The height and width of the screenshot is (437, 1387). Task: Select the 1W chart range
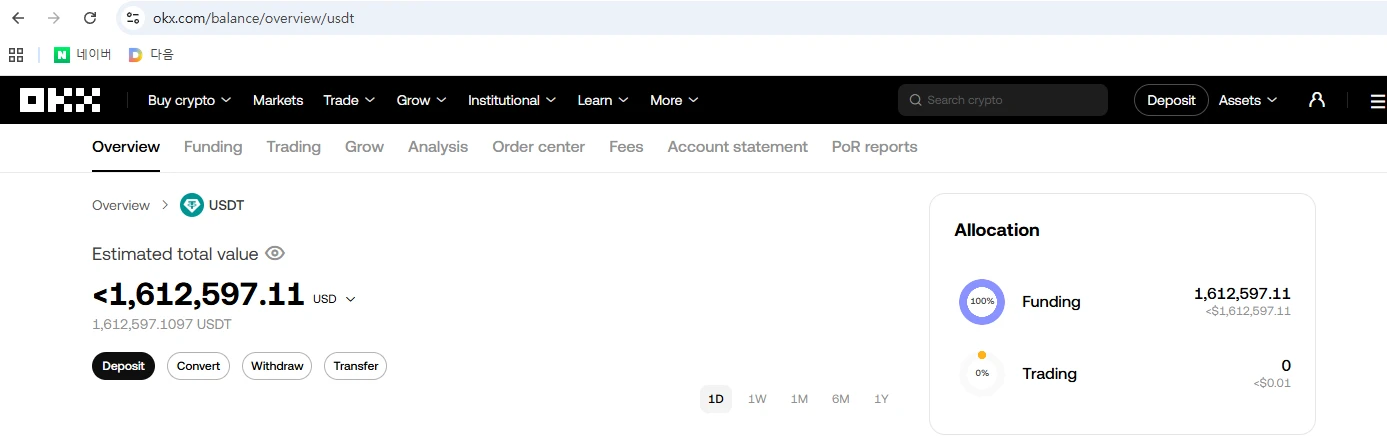click(x=757, y=399)
